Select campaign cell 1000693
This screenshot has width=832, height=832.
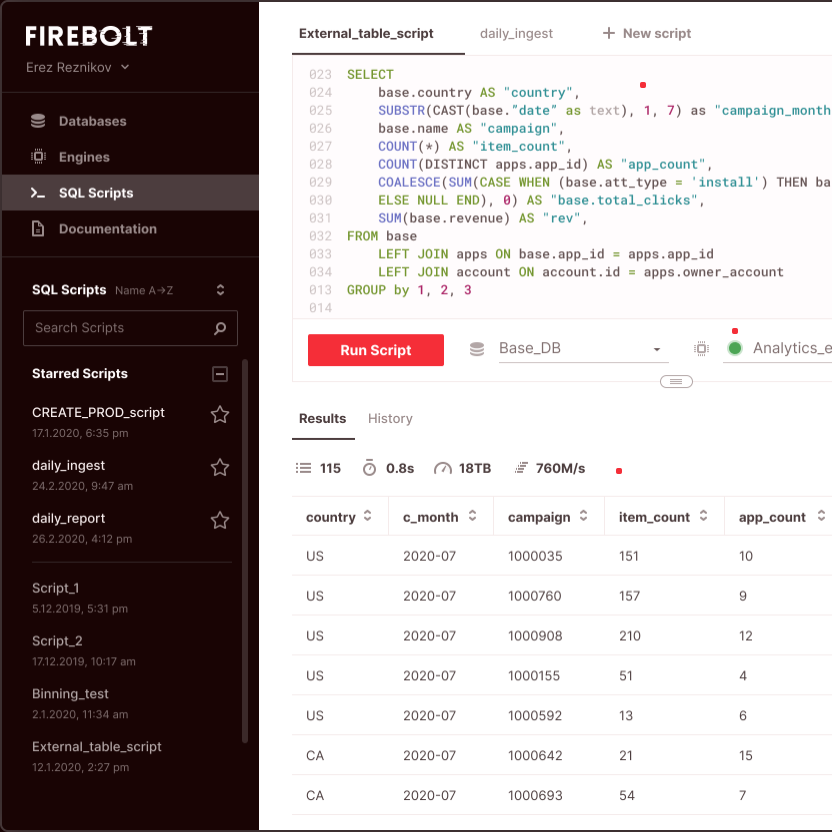pos(535,795)
